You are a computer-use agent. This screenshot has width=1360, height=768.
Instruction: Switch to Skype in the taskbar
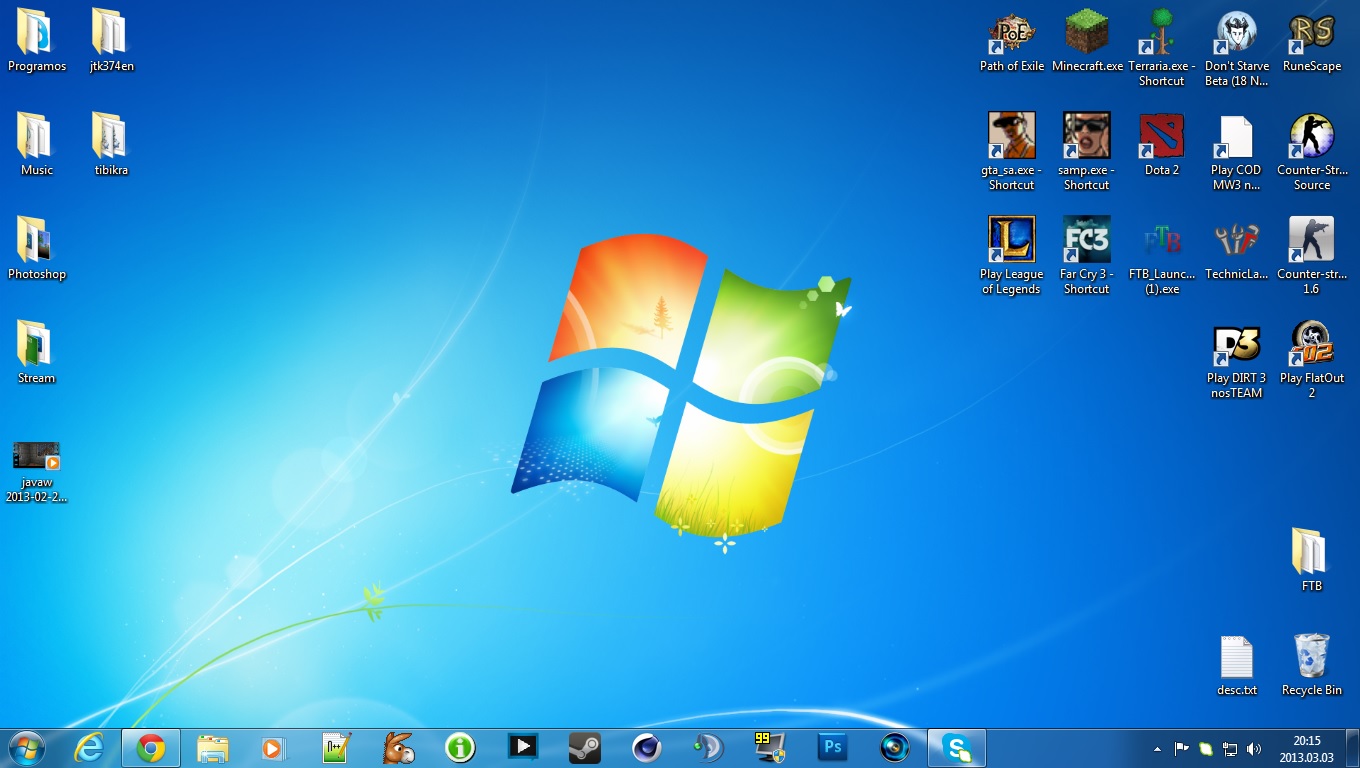[957, 748]
